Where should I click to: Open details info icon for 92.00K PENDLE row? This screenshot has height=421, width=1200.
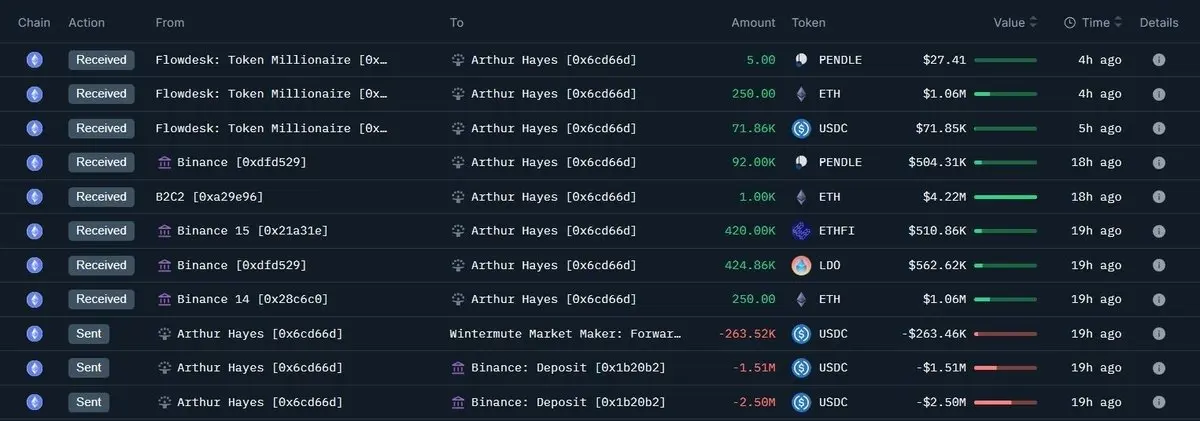click(1159, 162)
